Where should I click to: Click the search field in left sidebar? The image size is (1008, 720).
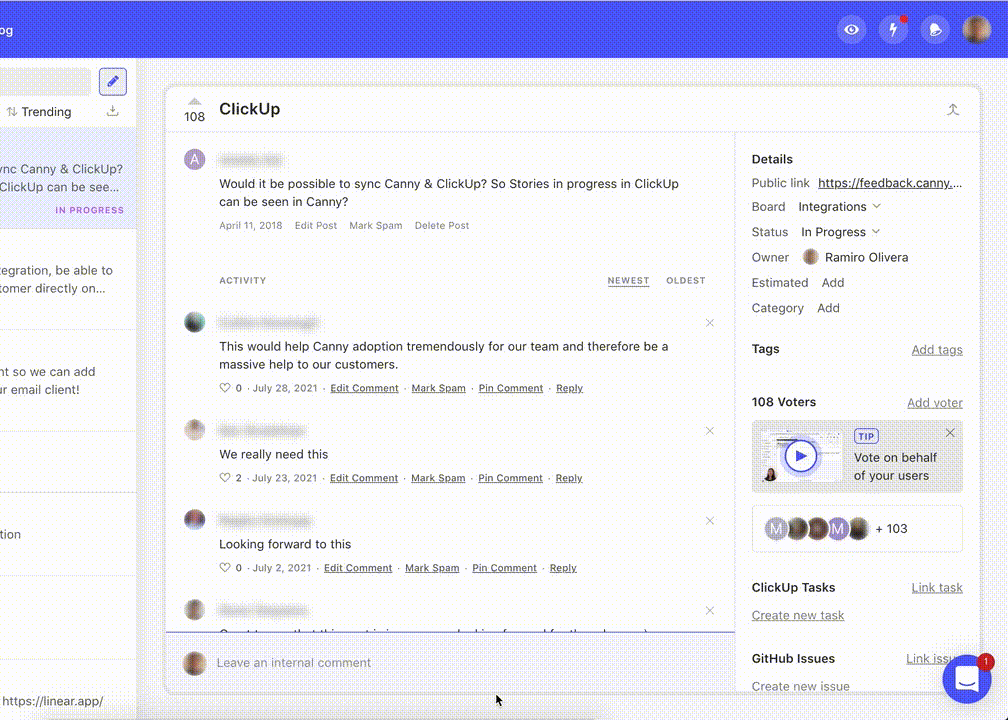45,82
